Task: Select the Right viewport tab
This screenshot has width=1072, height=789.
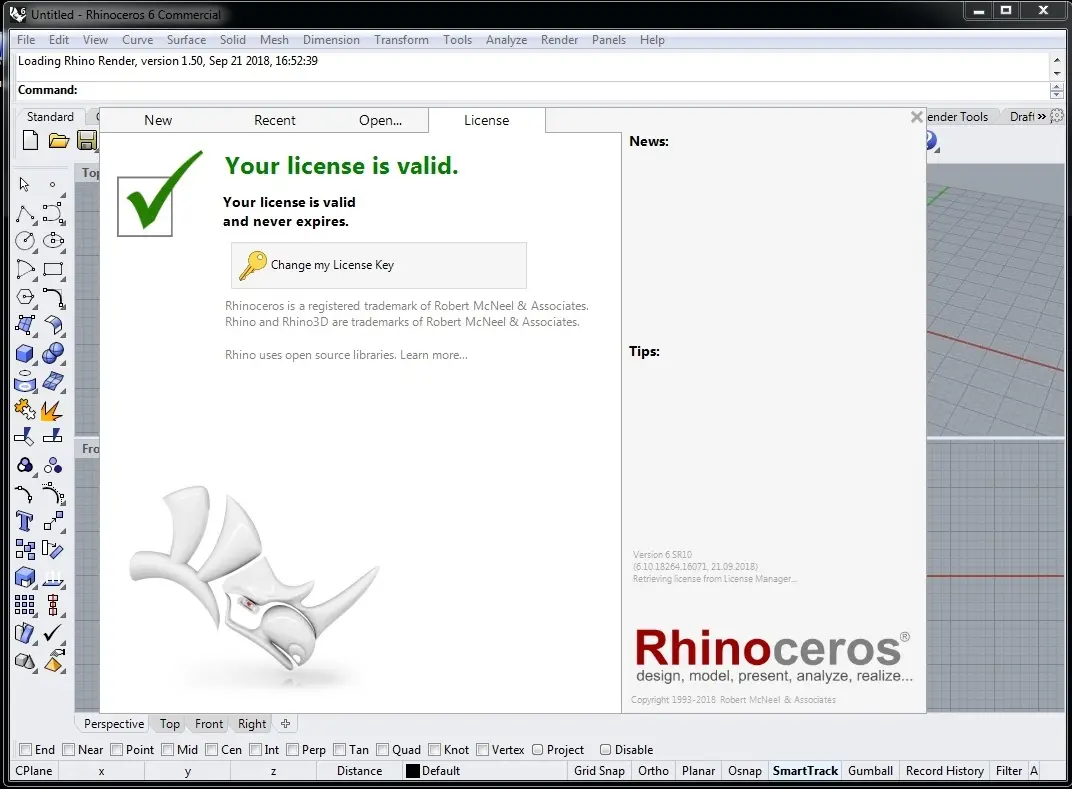Action: (x=252, y=723)
